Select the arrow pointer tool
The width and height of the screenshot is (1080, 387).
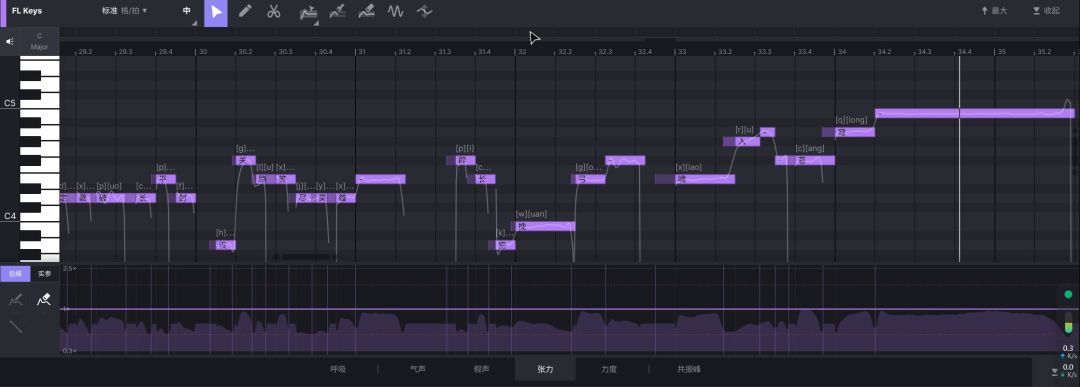pos(216,12)
